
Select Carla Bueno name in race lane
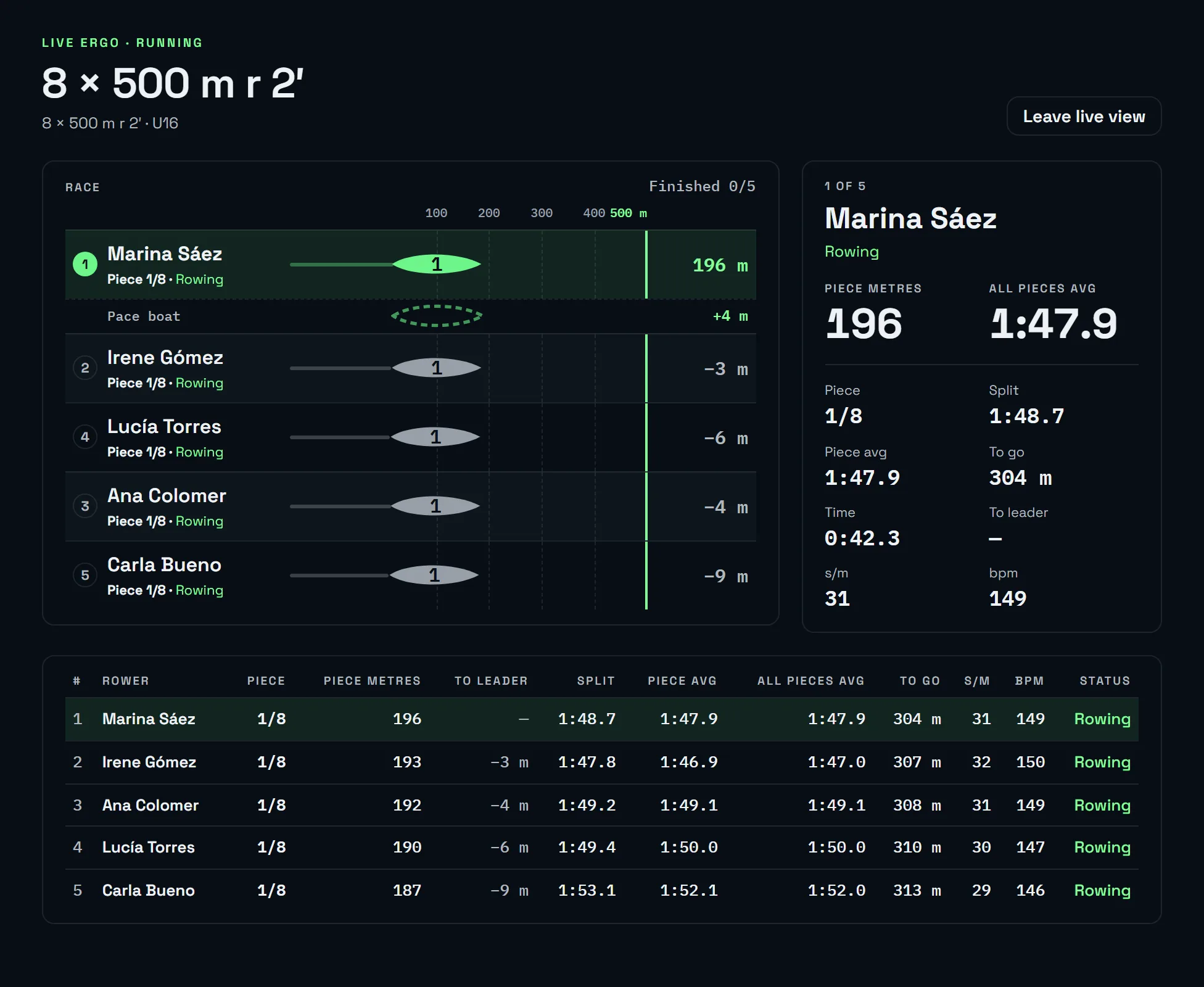click(164, 564)
